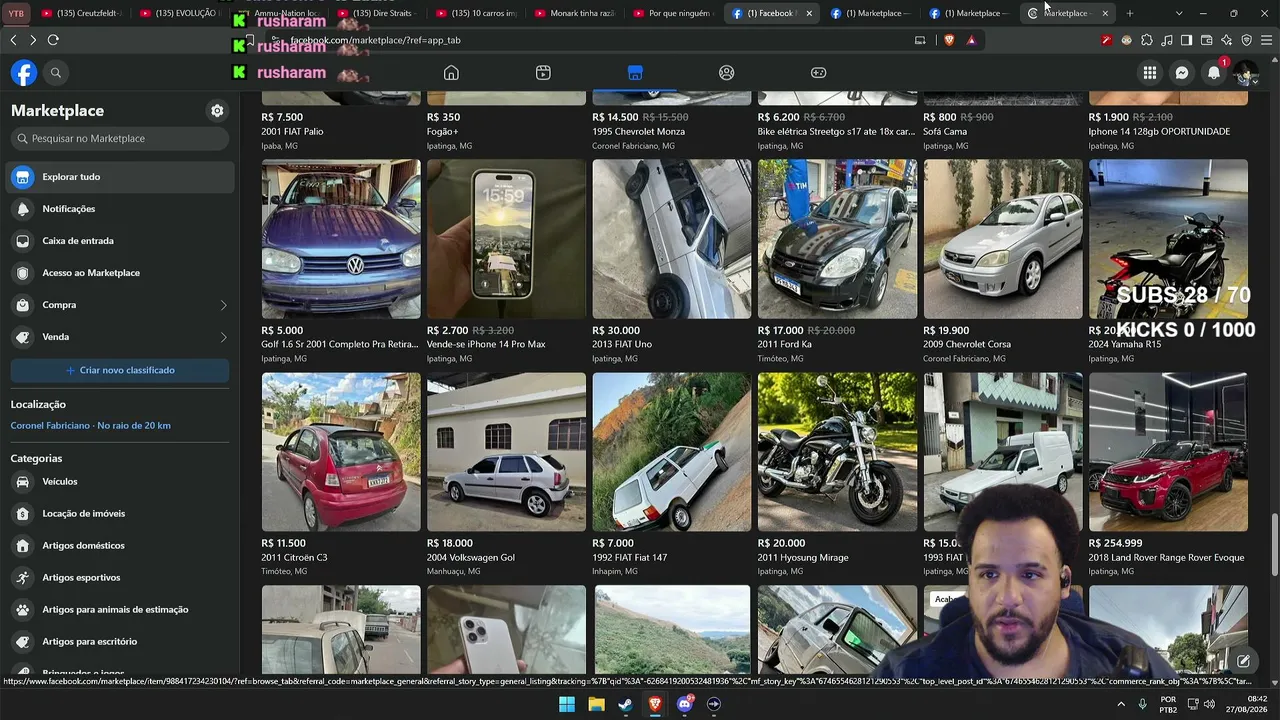Click the browser forward arrow
The height and width of the screenshot is (720, 1280).
click(33, 40)
